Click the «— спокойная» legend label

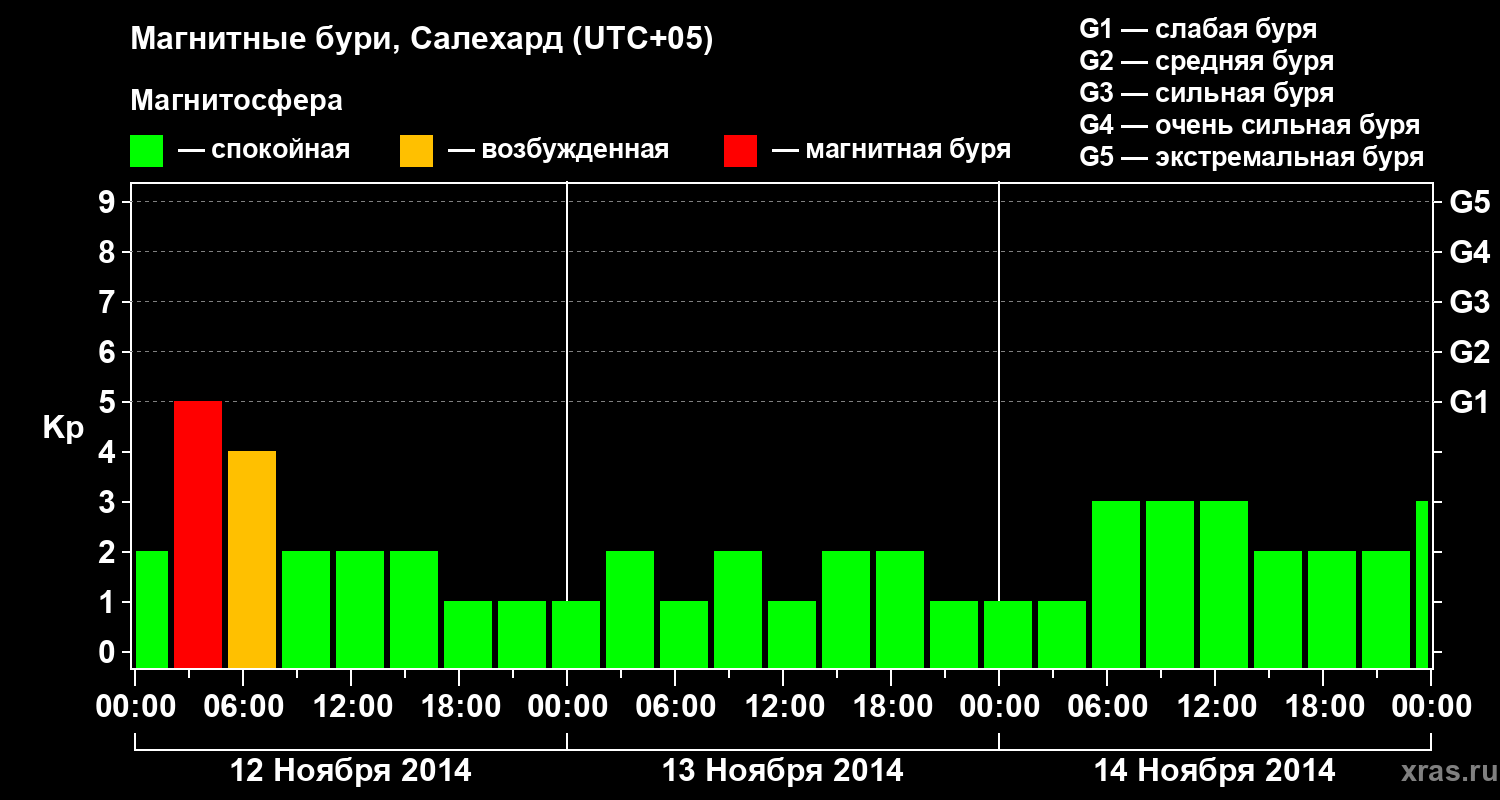(263, 151)
